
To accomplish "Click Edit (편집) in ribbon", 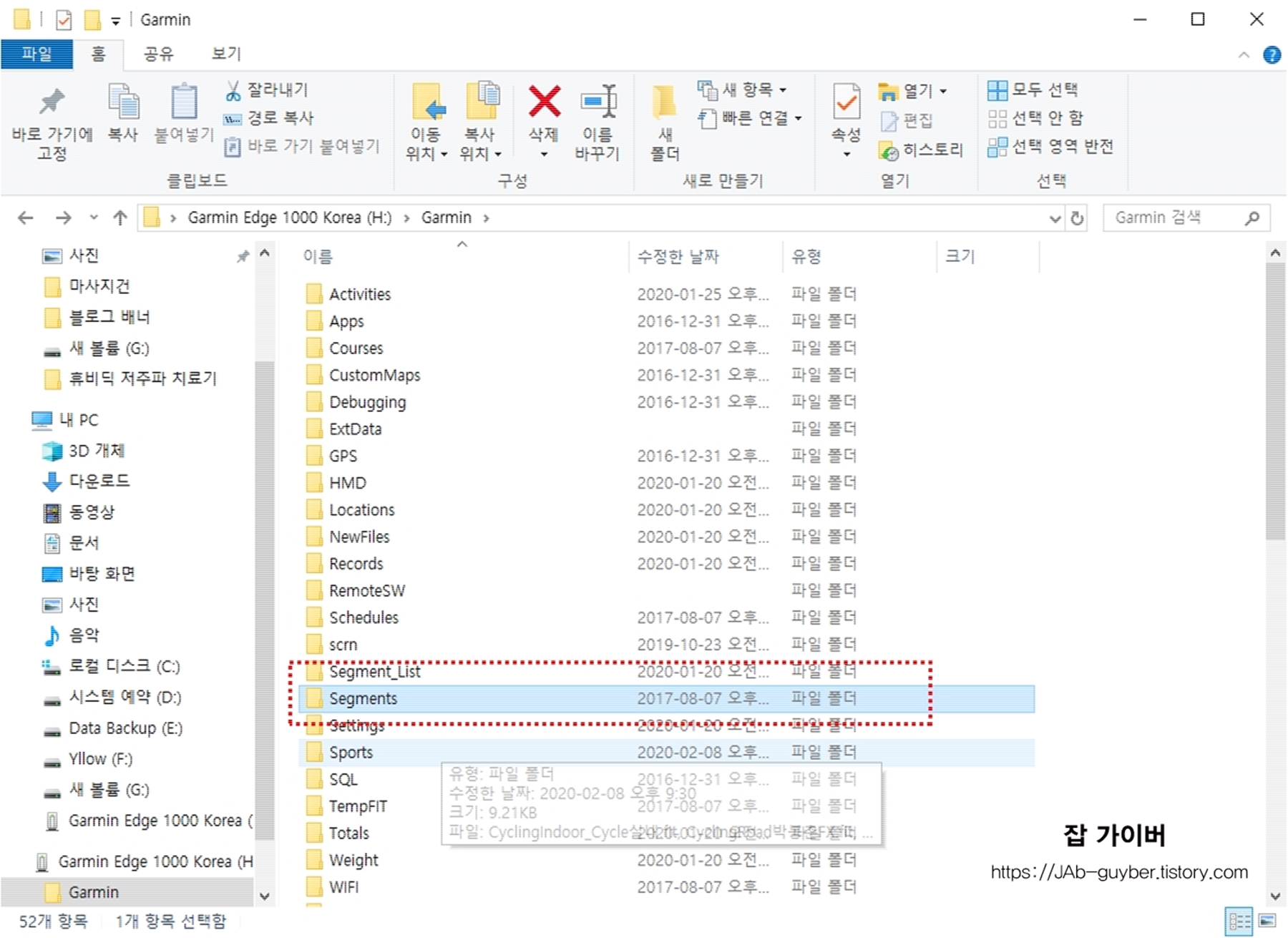I will point(907,121).
